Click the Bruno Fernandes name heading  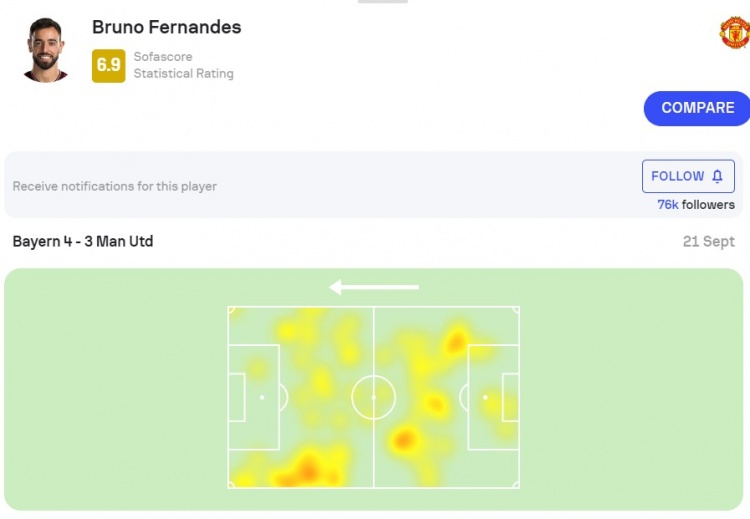pos(166,27)
